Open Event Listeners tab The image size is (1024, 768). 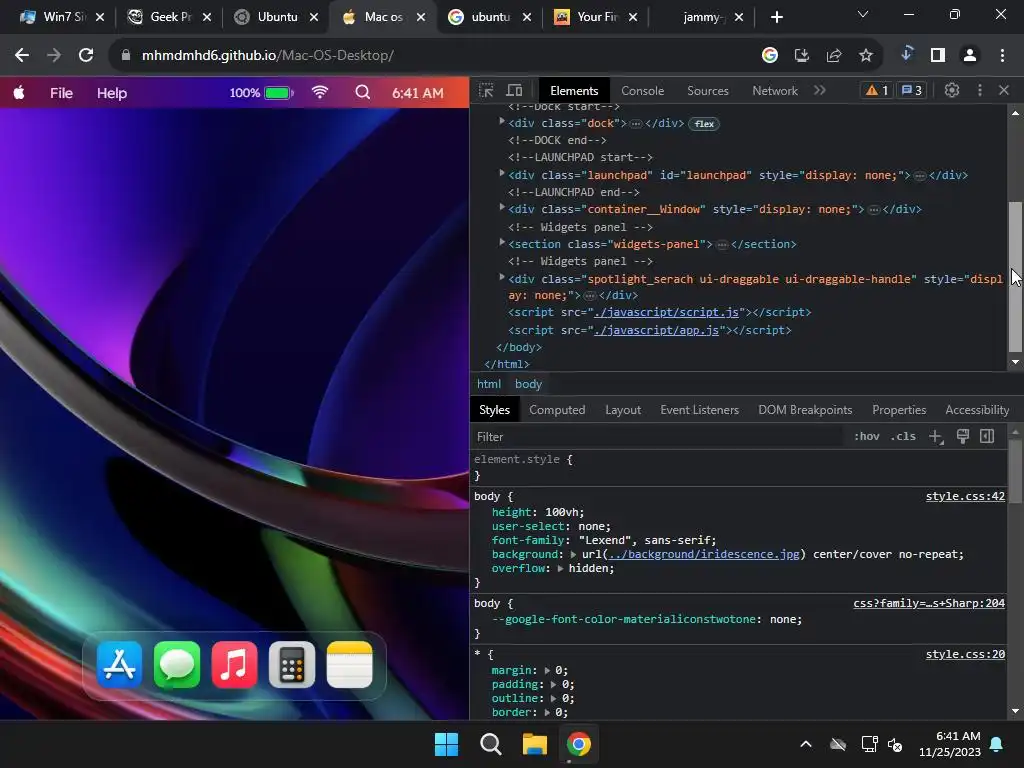tap(699, 410)
